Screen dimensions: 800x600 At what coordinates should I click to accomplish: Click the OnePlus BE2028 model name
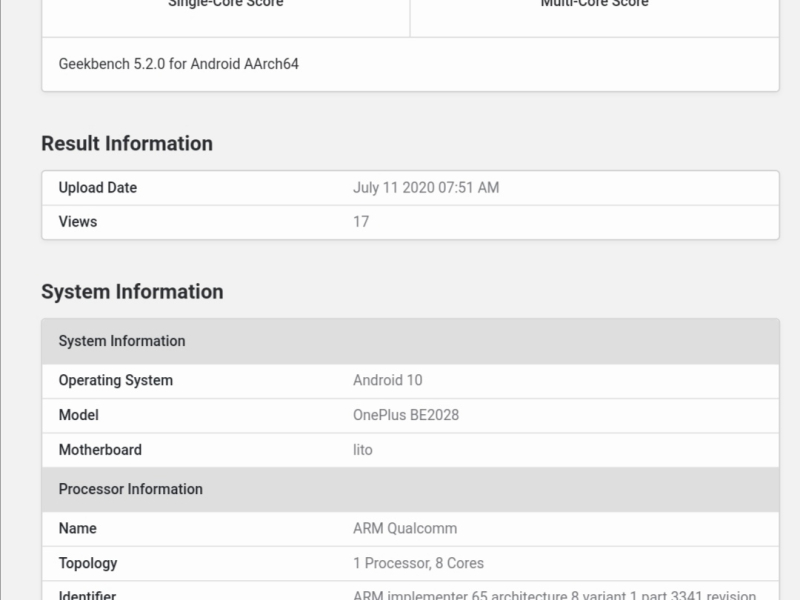[x=406, y=415]
